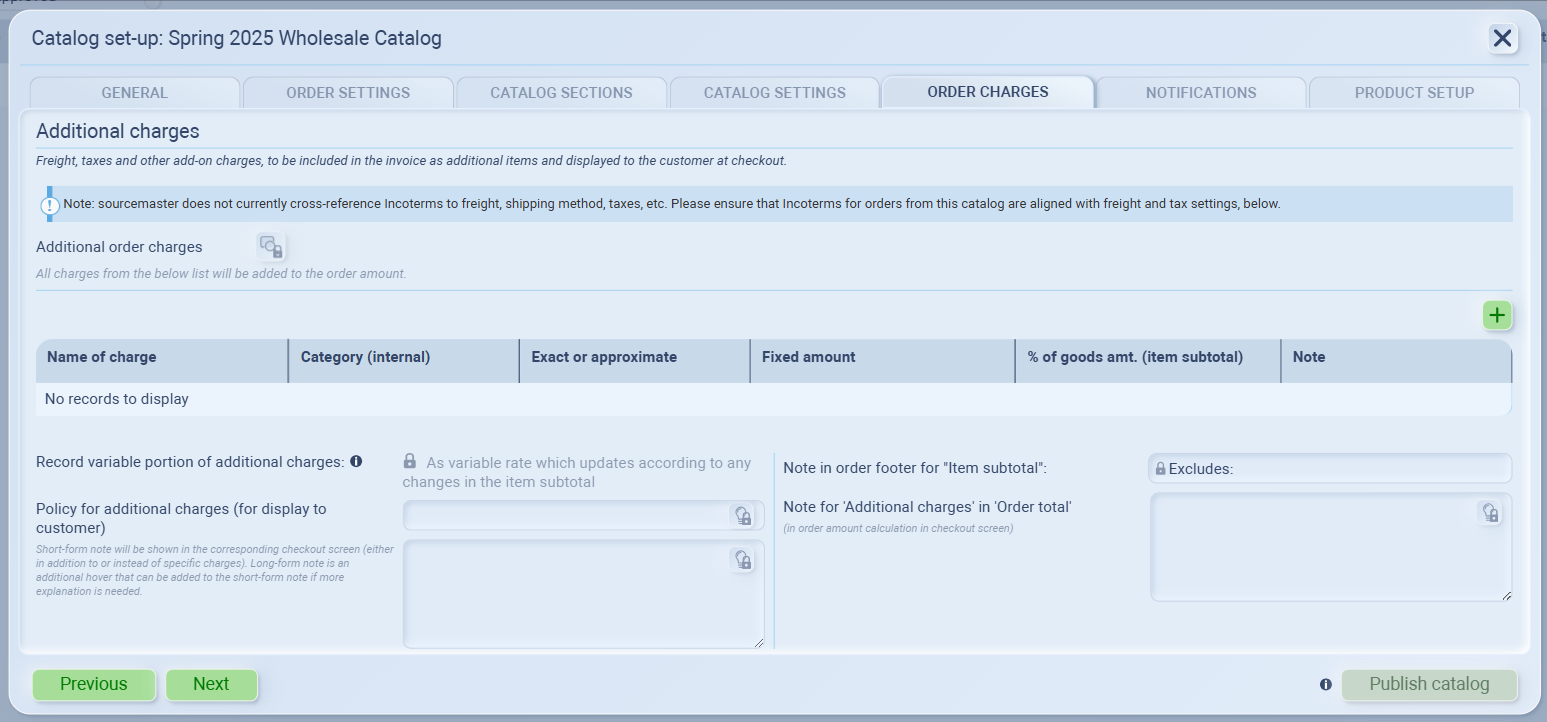Open the Order Settings tab

348,93
